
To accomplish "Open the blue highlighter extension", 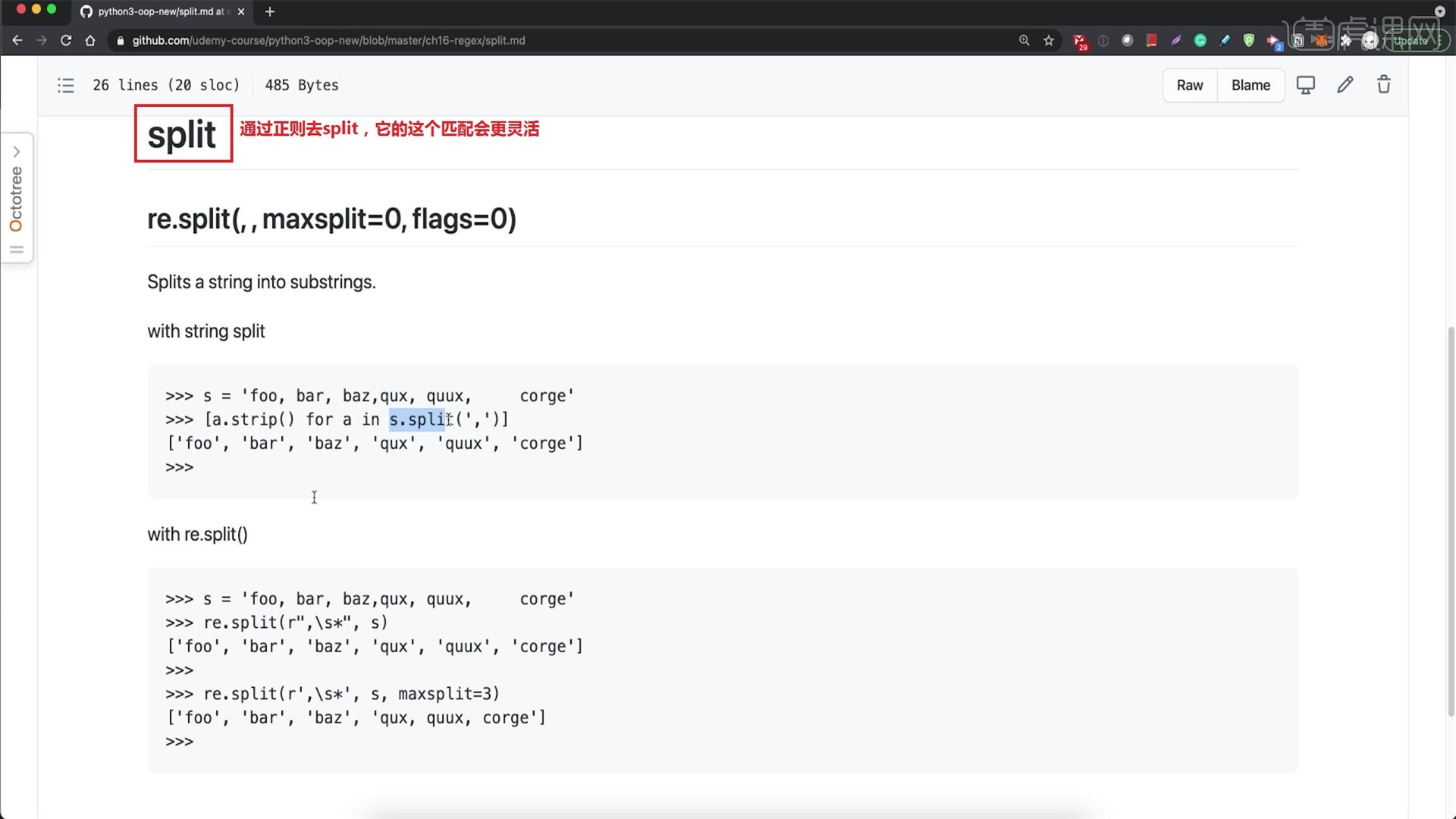I will pyautogui.click(x=1225, y=40).
